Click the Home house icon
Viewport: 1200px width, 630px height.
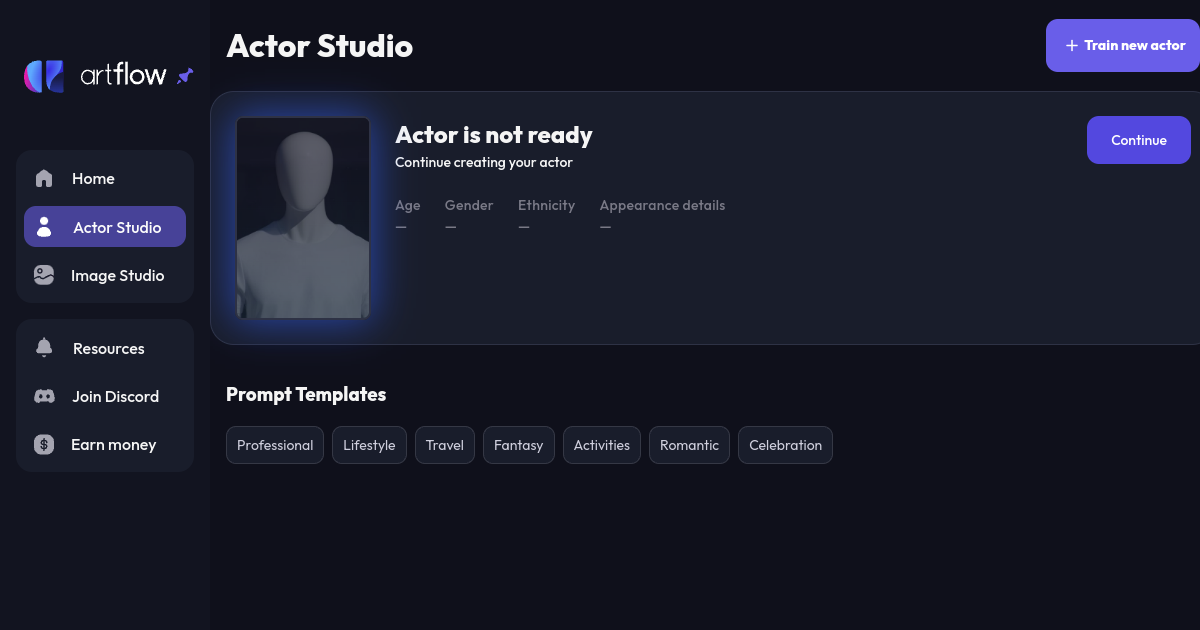point(44,179)
